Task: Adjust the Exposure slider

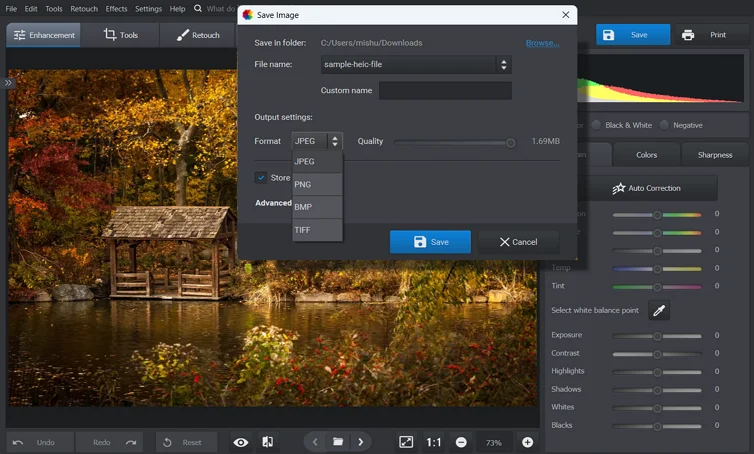Action: pos(657,336)
